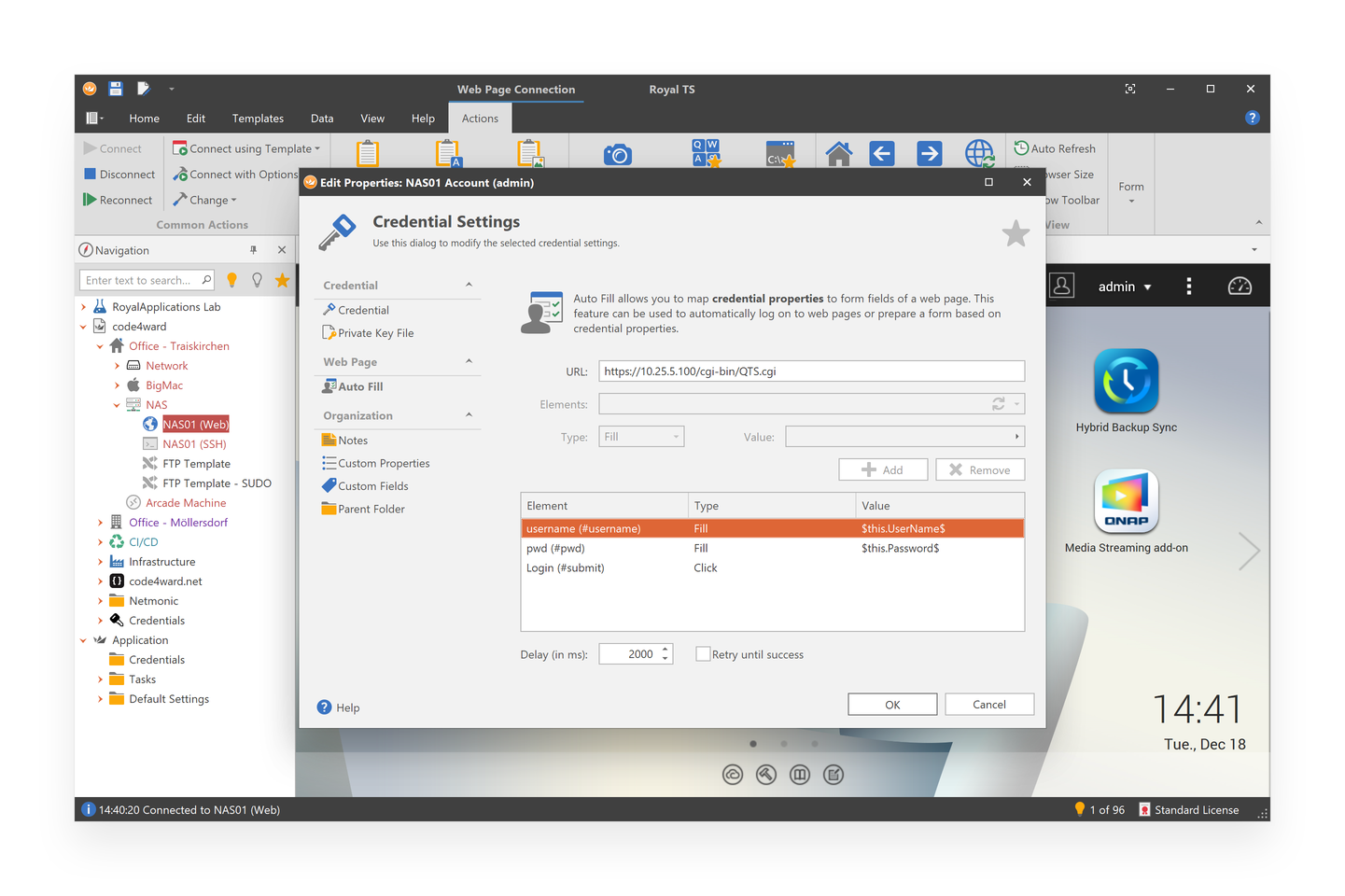Select Auto Fill page in sidebar
Viewport: 1345px width, 896px height.
pyautogui.click(x=360, y=386)
